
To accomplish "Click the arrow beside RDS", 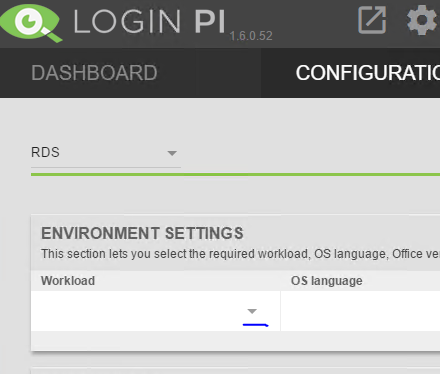I will (172, 153).
